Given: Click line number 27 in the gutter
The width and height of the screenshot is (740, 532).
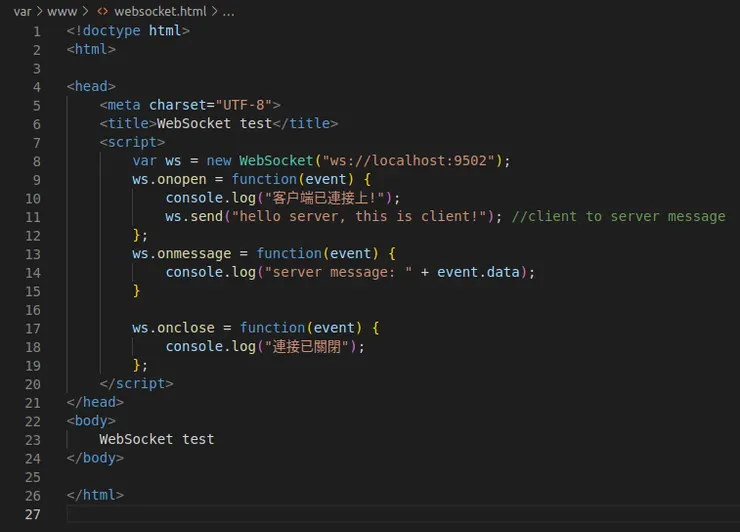Looking at the screenshot, I should (33, 514).
